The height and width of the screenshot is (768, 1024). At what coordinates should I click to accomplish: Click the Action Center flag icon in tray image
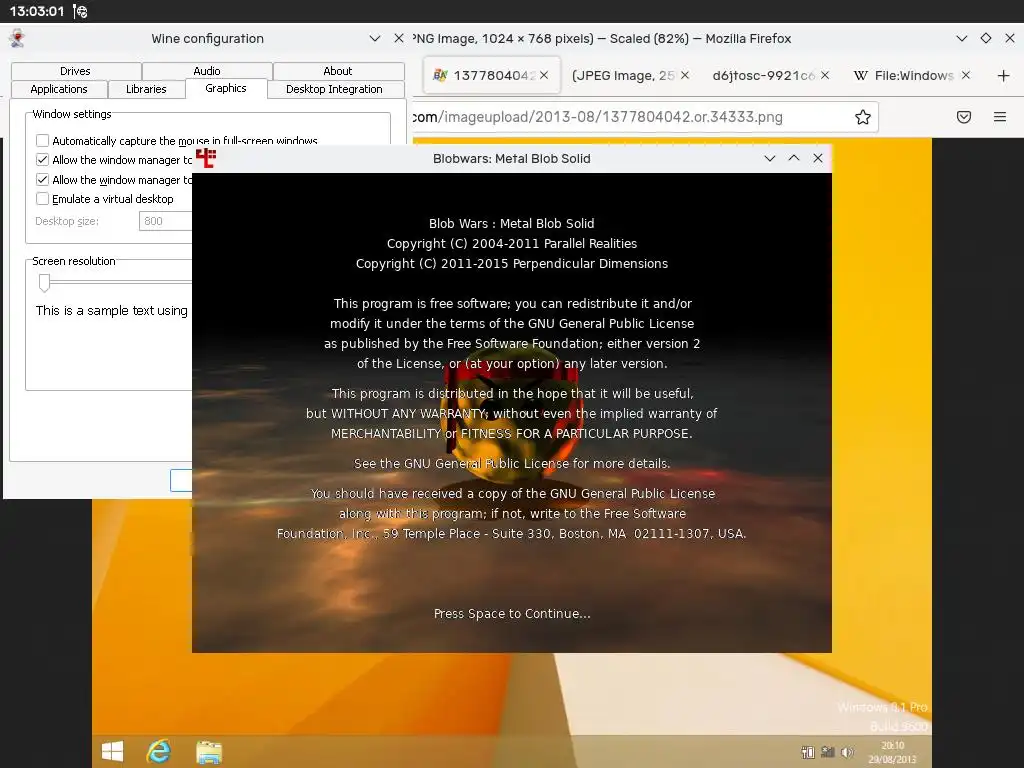click(x=808, y=752)
